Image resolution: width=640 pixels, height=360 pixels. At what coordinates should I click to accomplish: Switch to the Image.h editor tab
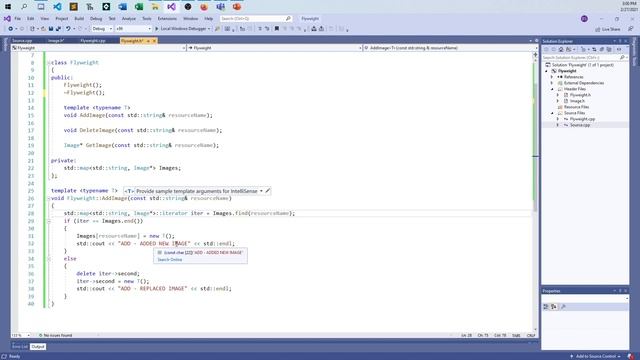coord(56,41)
